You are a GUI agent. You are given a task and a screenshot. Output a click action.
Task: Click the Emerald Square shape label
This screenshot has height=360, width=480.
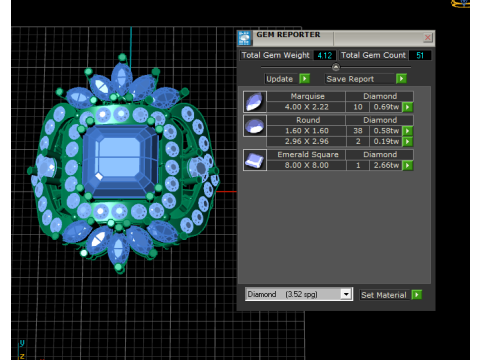pyautogui.click(x=307, y=154)
